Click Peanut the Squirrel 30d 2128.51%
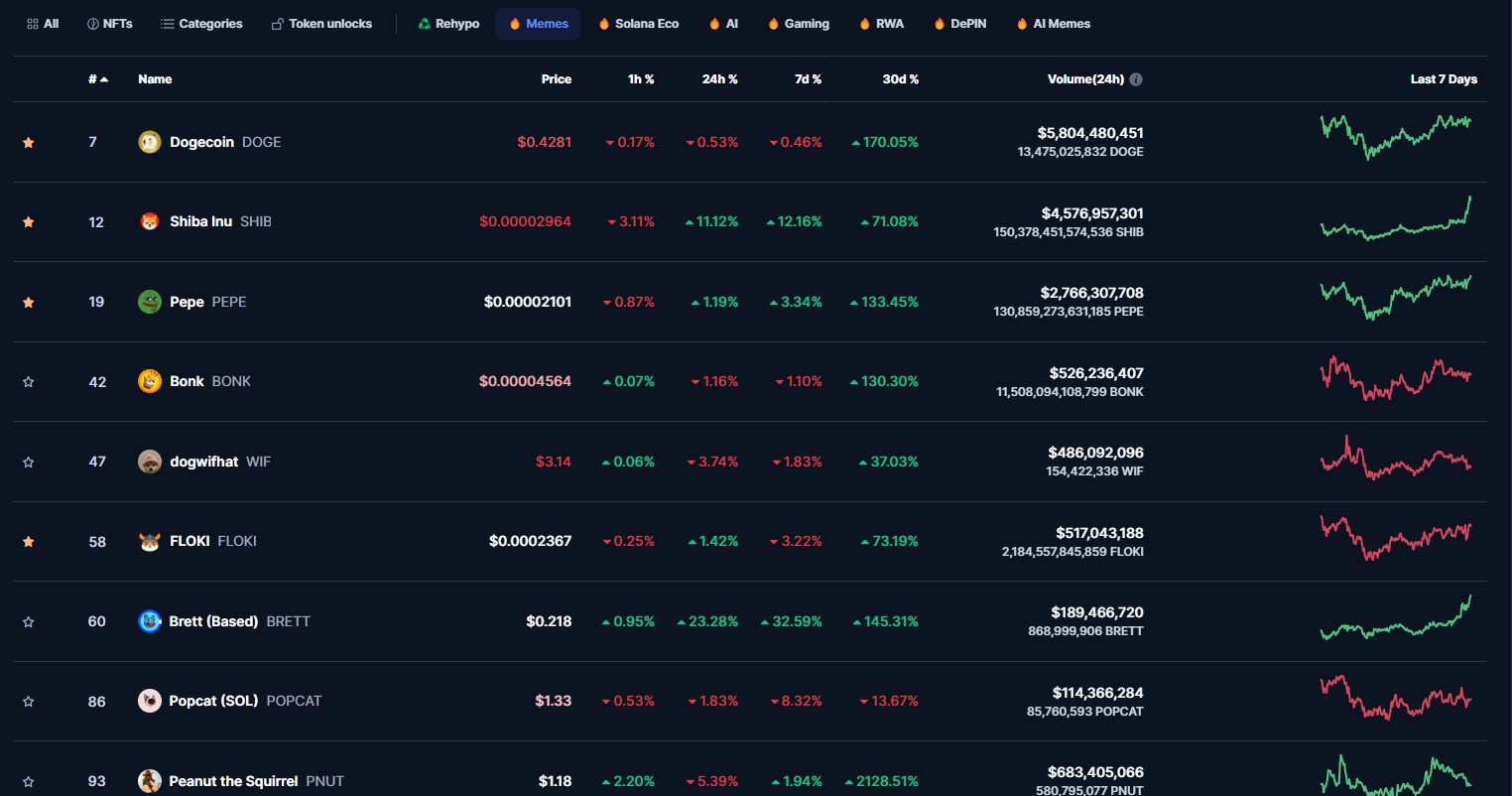Screen dimensions: 1512x796 coord(882,782)
